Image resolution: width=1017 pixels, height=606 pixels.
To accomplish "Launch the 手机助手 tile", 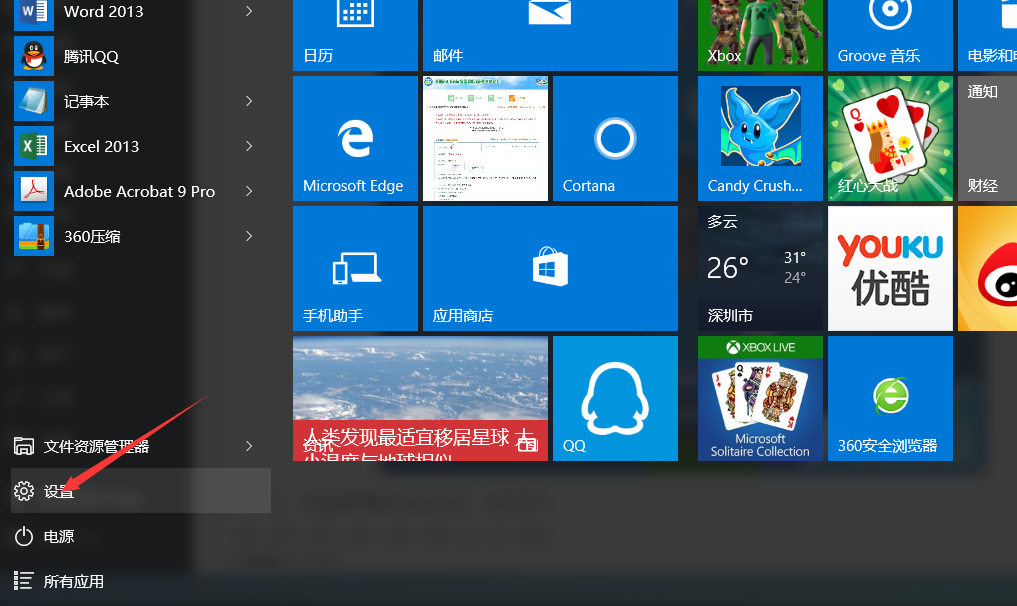I will [x=355, y=269].
